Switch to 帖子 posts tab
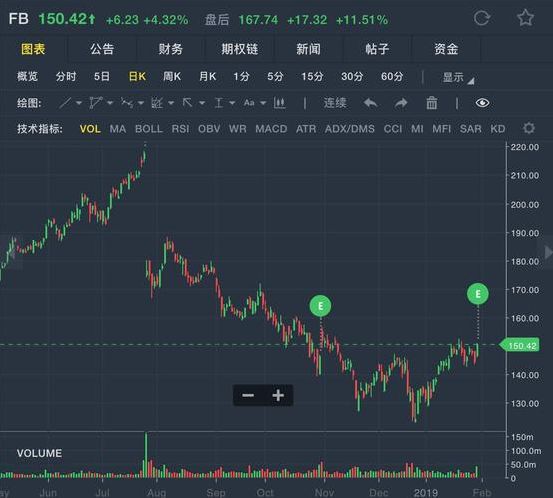Image resolution: width=553 pixels, height=498 pixels. point(377,49)
